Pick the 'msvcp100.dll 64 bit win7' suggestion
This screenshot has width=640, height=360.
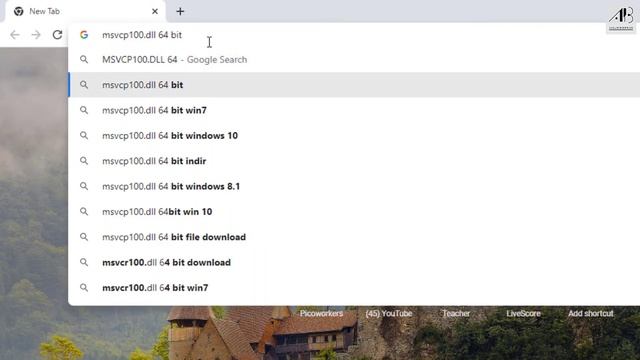(x=354, y=110)
